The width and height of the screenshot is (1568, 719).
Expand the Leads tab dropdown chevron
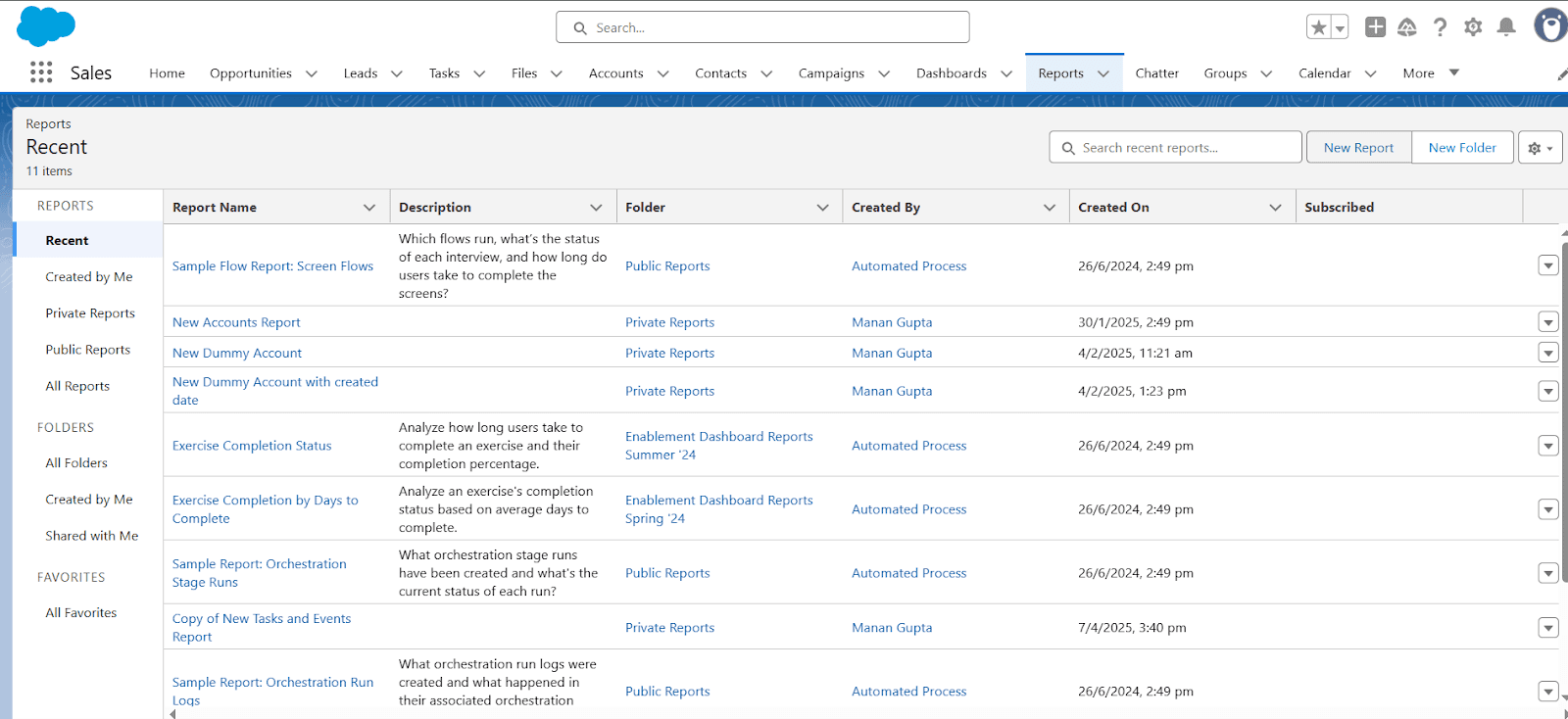(397, 73)
